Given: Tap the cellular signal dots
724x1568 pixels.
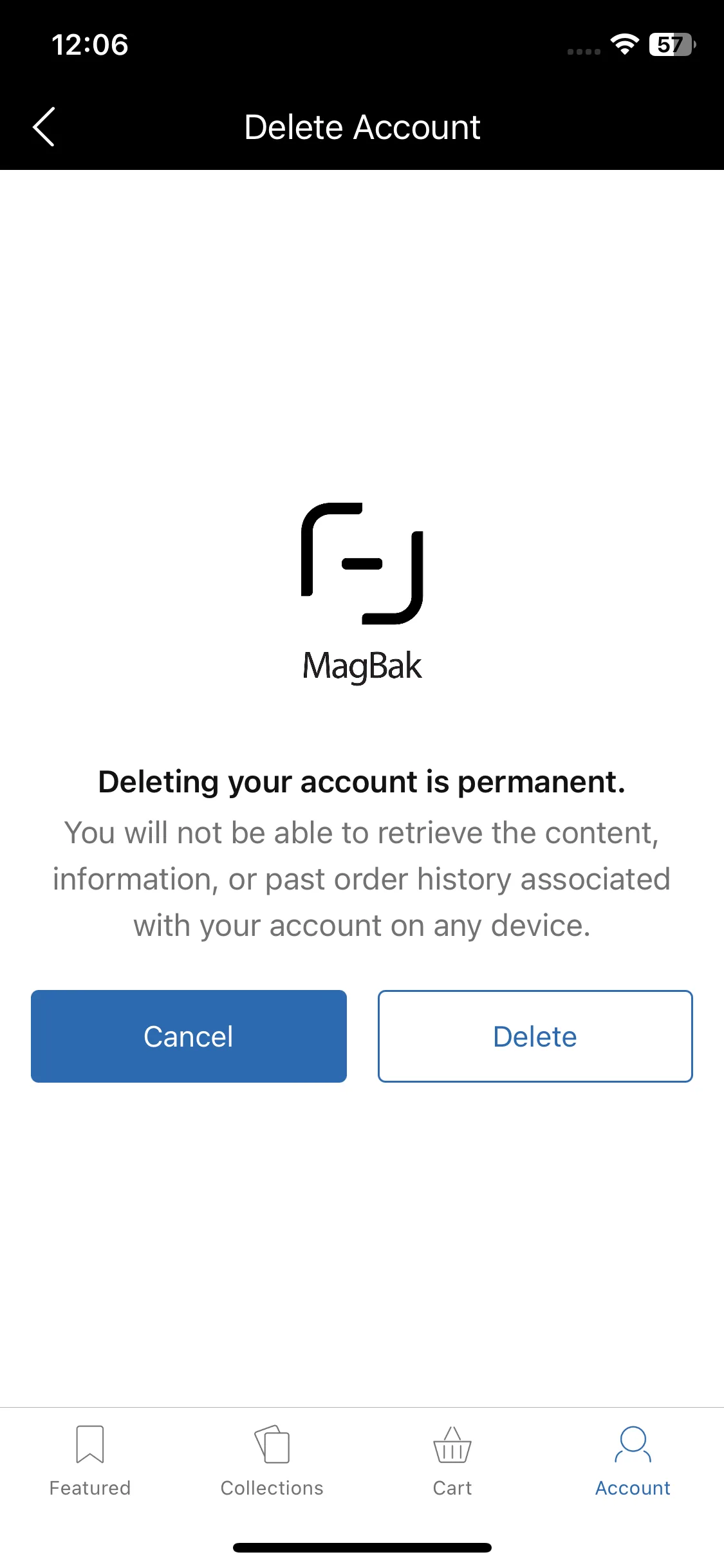Looking at the screenshot, I should (x=584, y=51).
